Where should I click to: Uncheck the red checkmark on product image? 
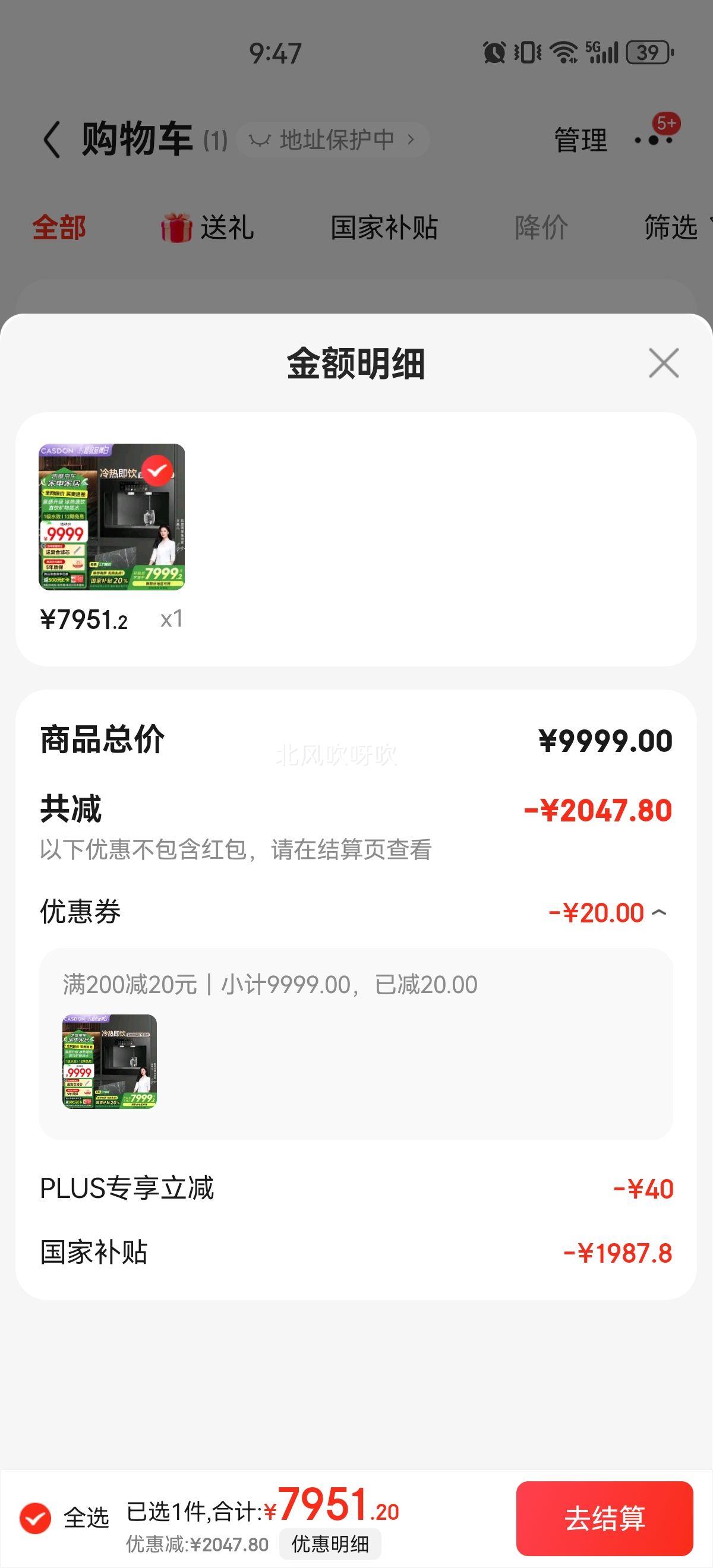tap(157, 470)
